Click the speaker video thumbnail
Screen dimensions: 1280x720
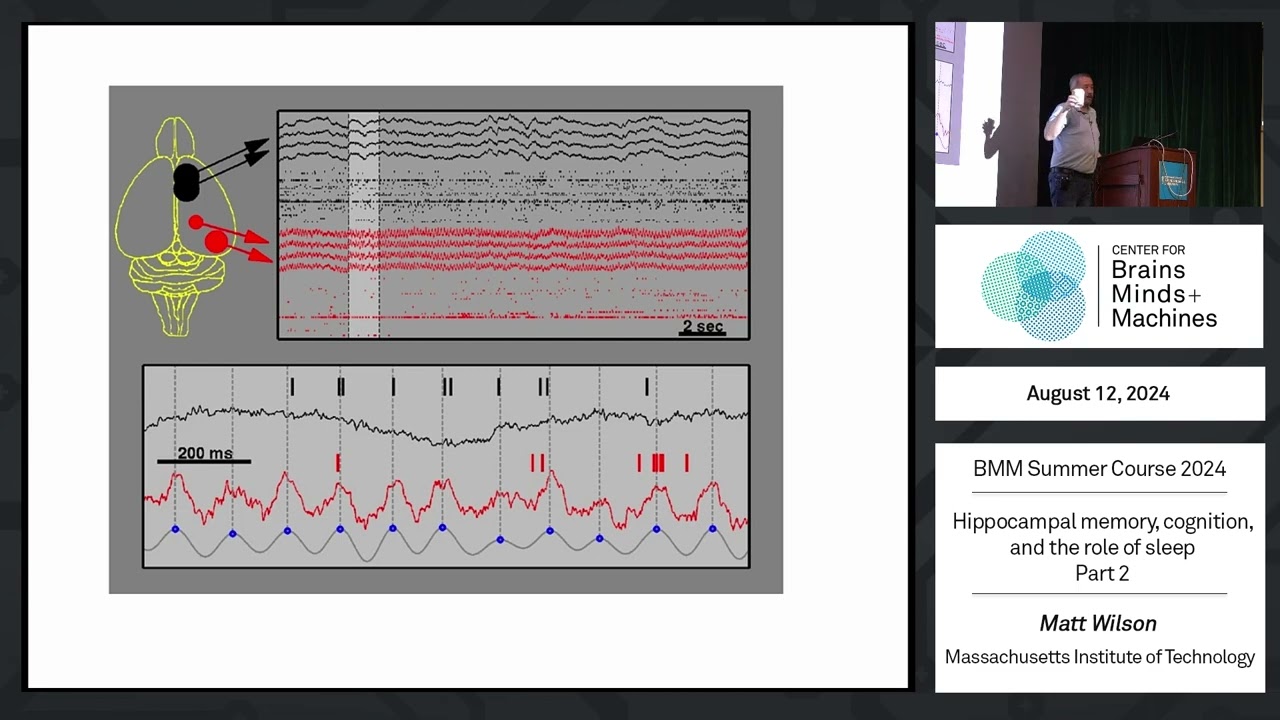[1099, 114]
